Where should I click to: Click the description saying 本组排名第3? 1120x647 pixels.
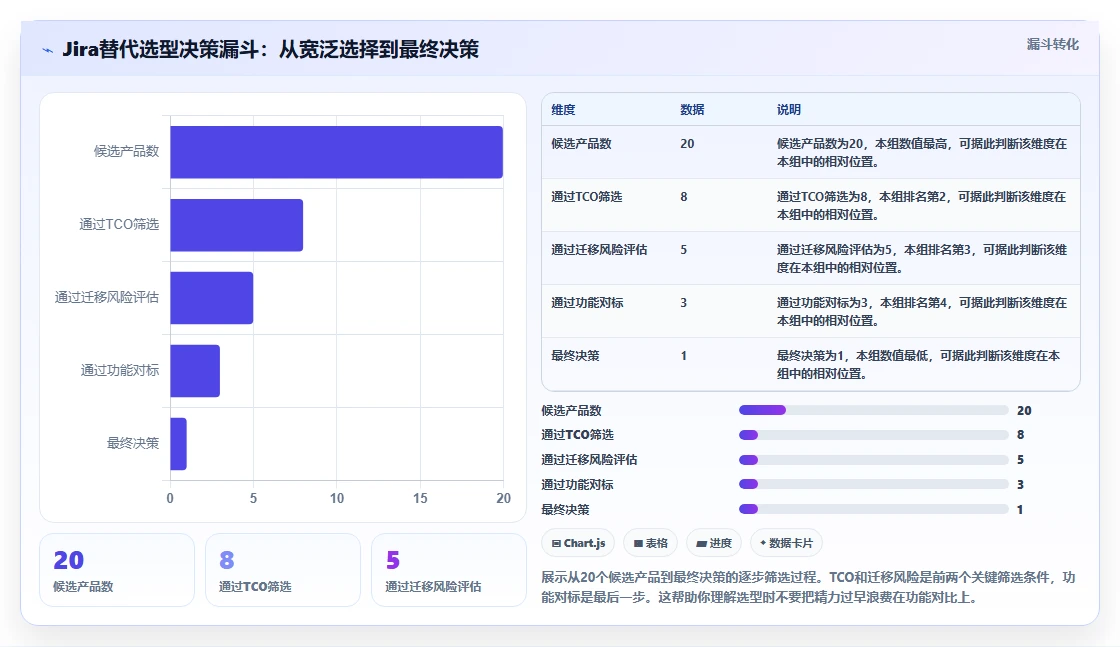tap(922, 259)
